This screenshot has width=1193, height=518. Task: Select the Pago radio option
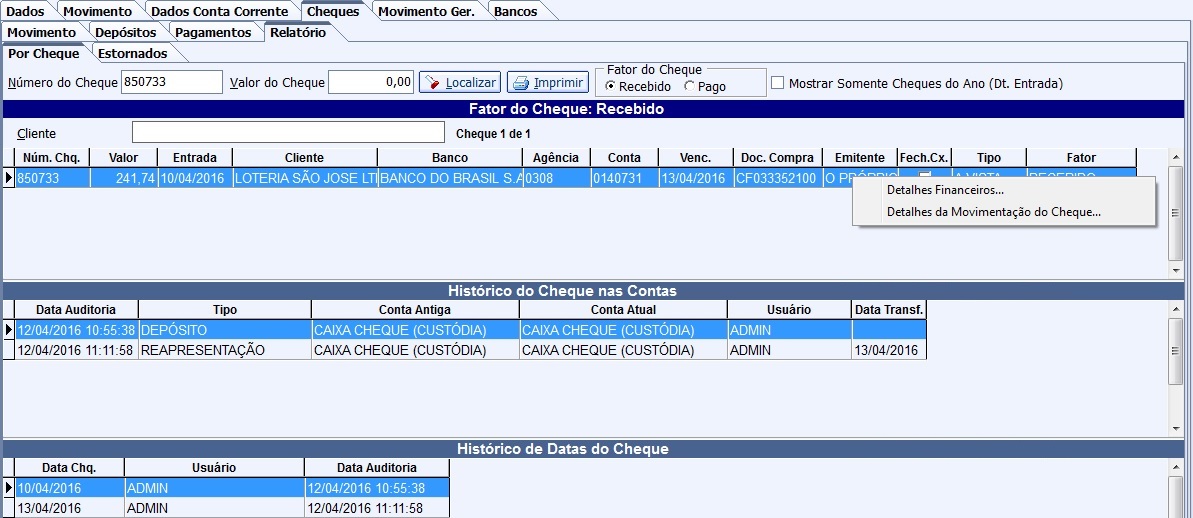pos(705,87)
